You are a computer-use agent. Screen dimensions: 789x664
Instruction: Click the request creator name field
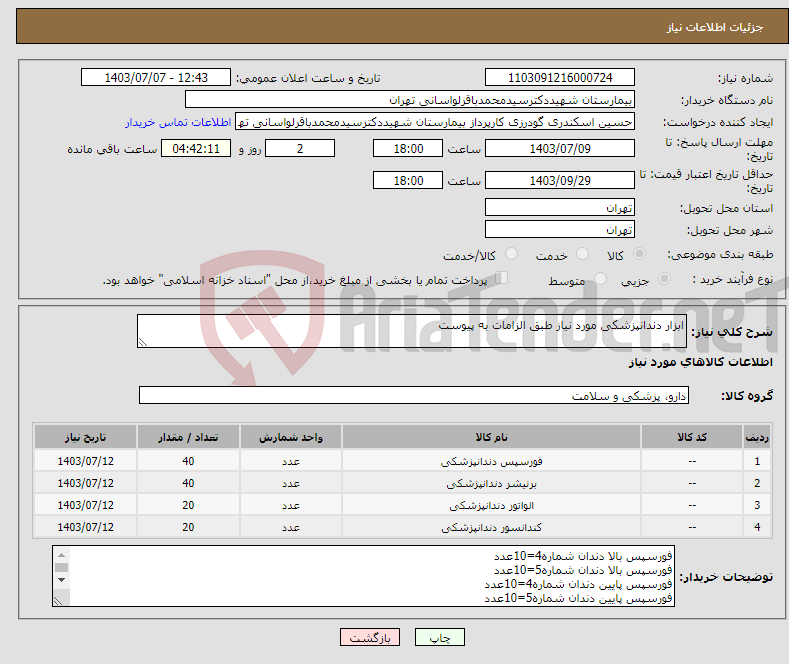click(435, 122)
